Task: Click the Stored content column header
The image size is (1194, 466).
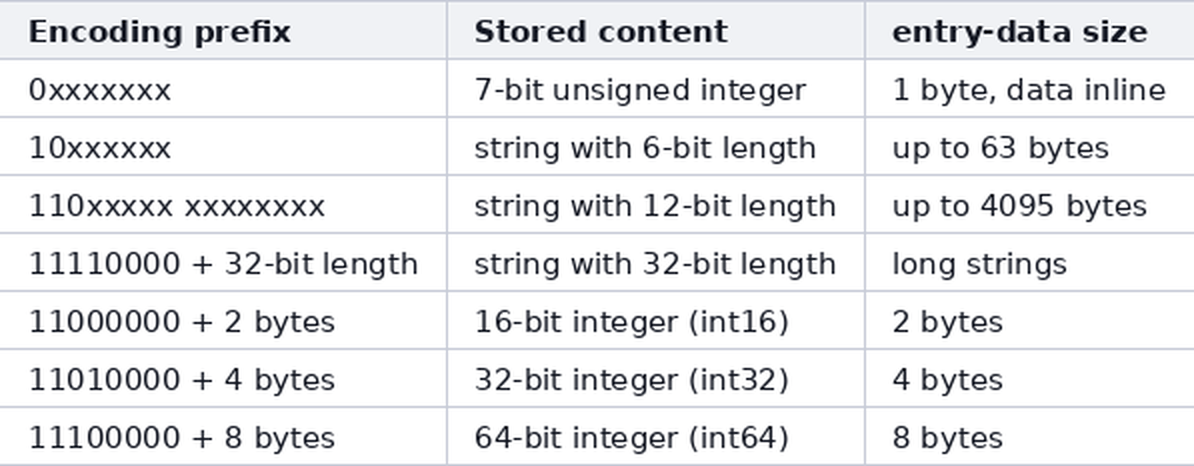Action: 656,30
